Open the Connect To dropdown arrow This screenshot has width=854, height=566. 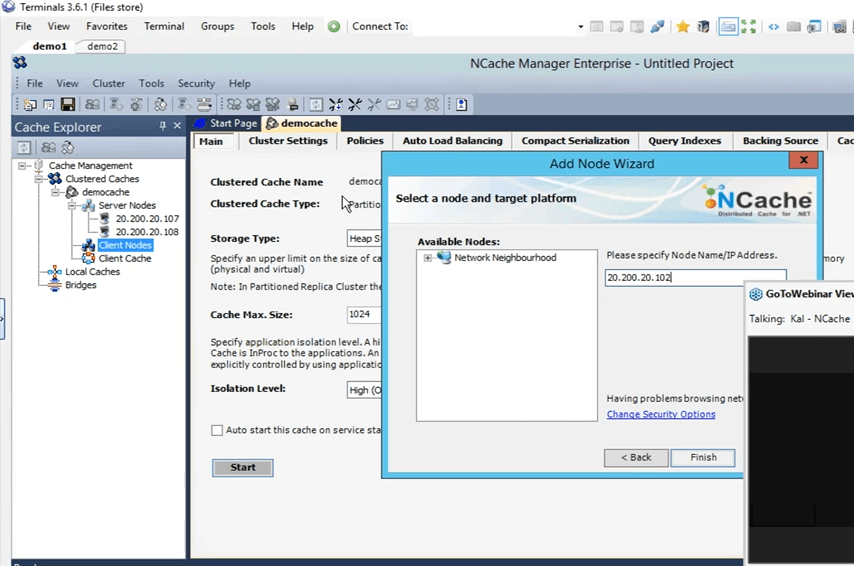(x=581, y=26)
